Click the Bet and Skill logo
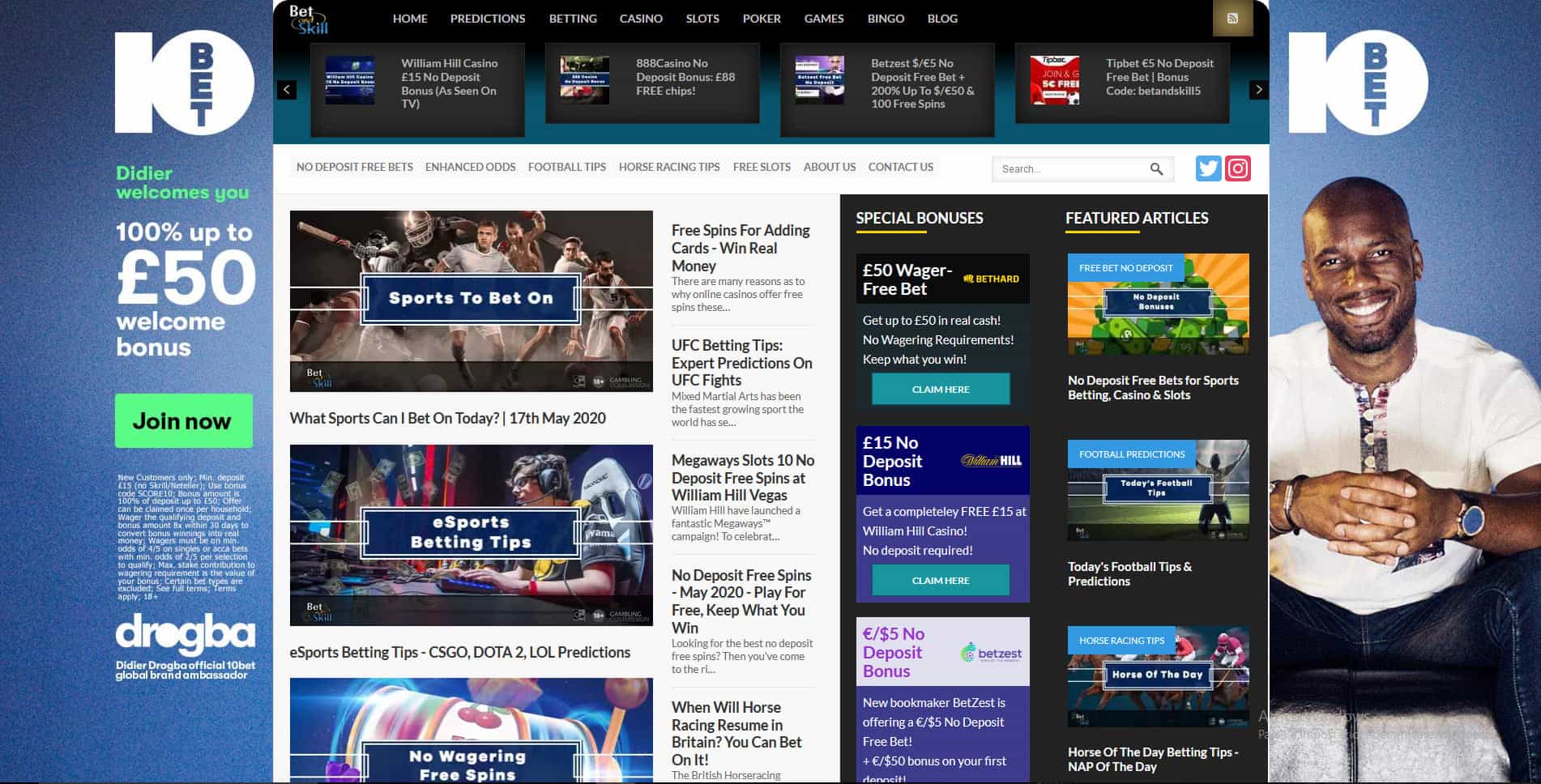 [x=309, y=19]
